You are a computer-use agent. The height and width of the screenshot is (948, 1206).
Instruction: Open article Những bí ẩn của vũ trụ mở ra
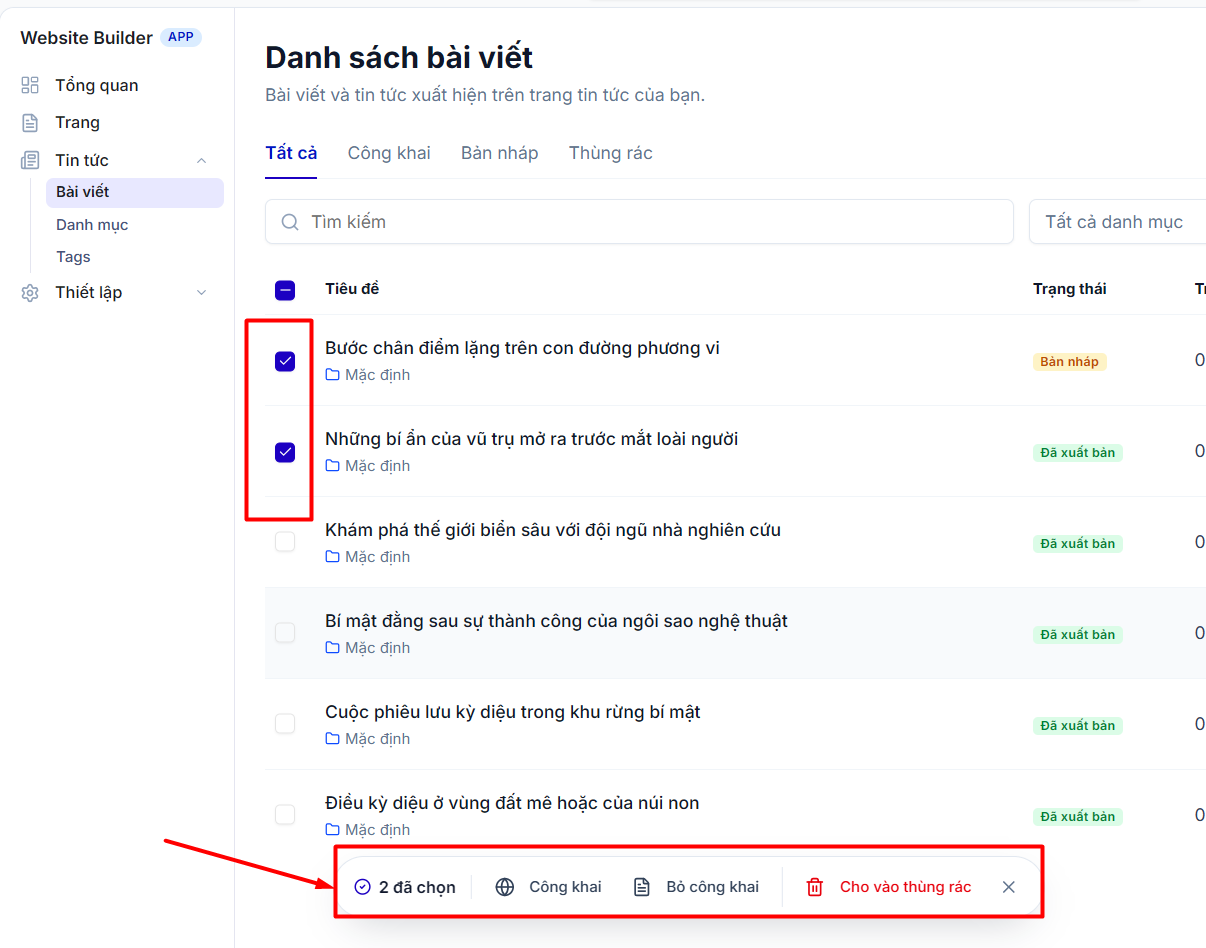point(532,439)
